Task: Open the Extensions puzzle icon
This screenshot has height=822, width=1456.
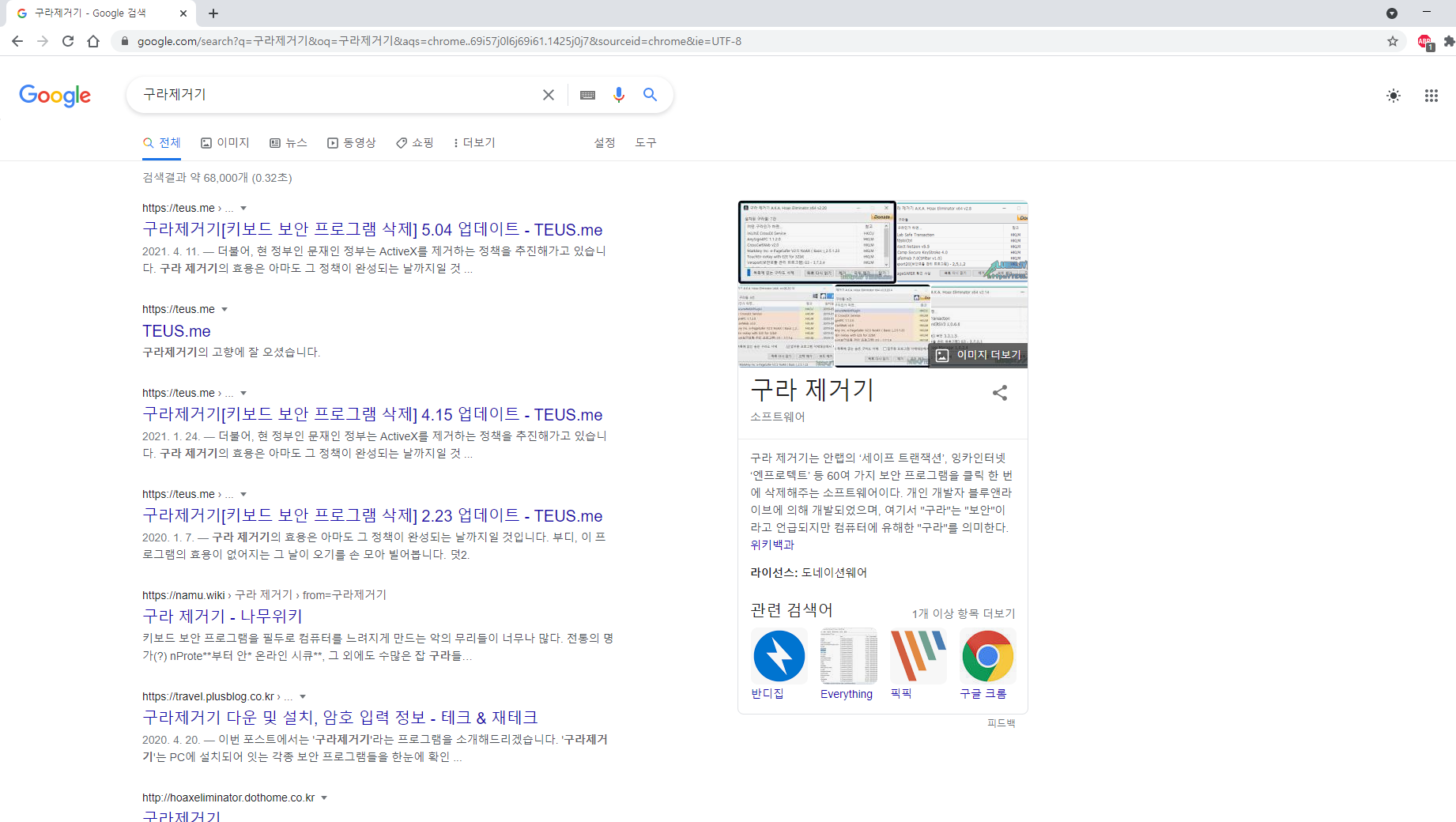Action: 1449,41
